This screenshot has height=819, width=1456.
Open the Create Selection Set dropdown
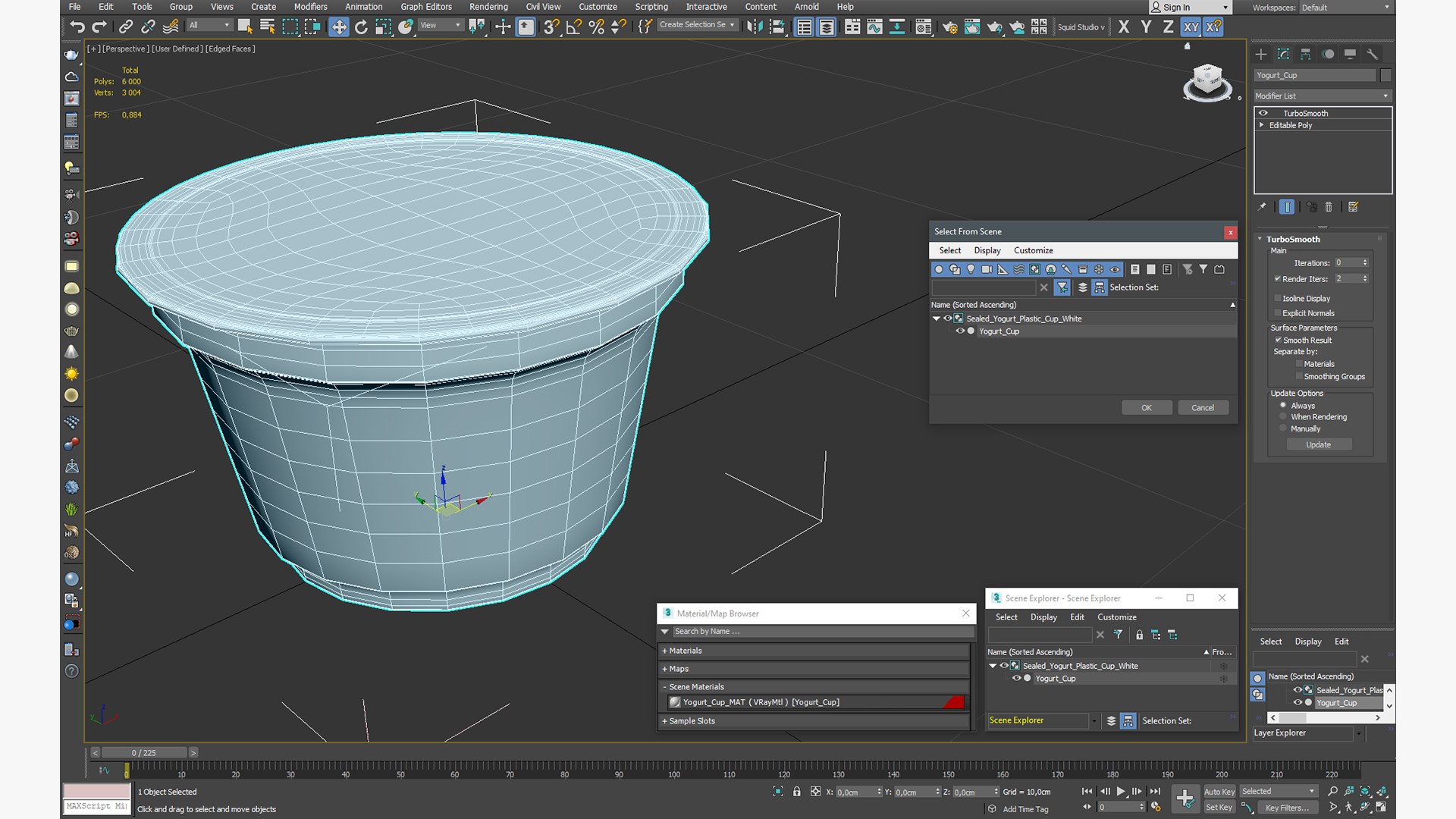697,25
